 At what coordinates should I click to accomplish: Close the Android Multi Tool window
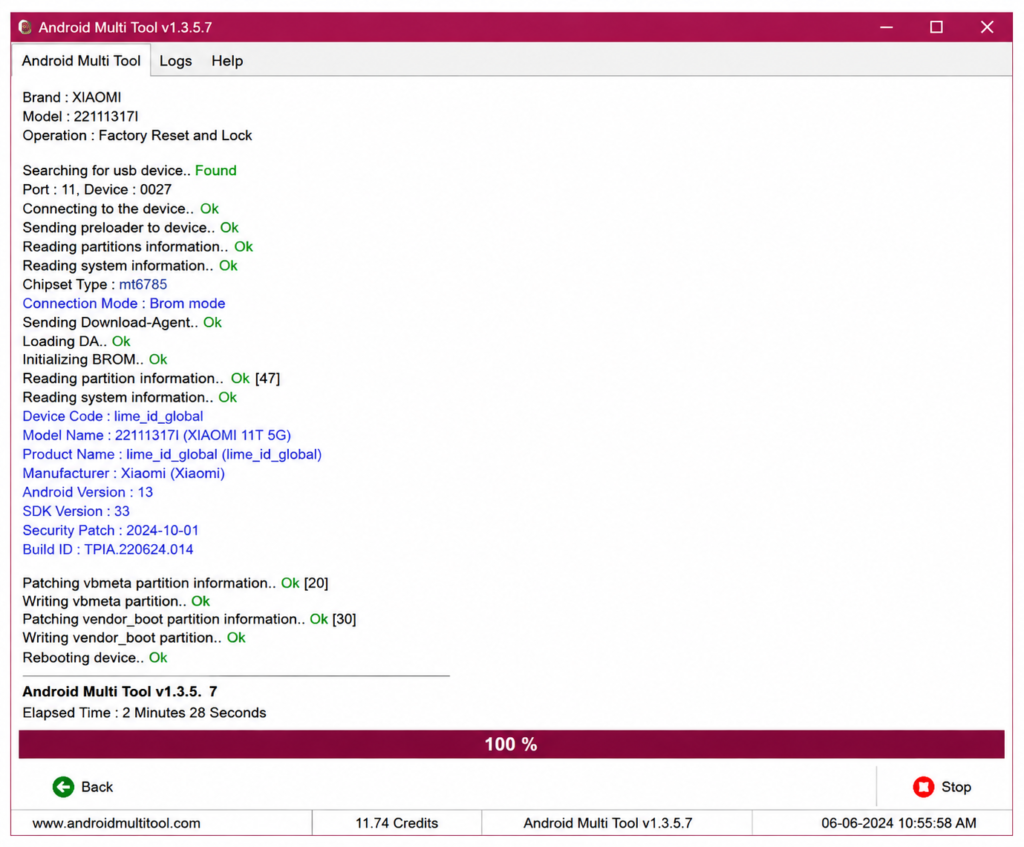coord(987,27)
